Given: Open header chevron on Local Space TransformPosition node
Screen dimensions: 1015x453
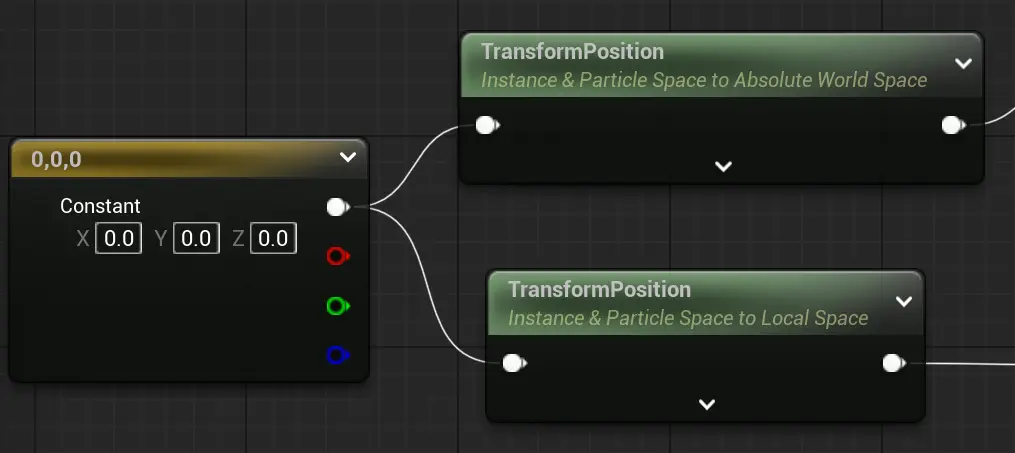Looking at the screenshot, I should click(903, 302).
